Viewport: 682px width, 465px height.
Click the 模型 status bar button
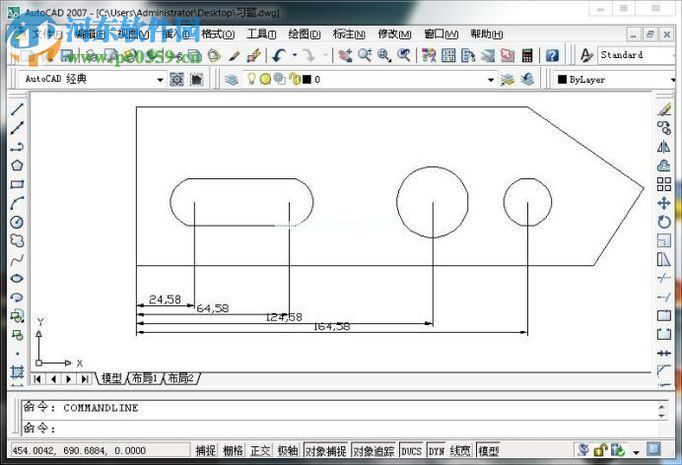[489, 451]
